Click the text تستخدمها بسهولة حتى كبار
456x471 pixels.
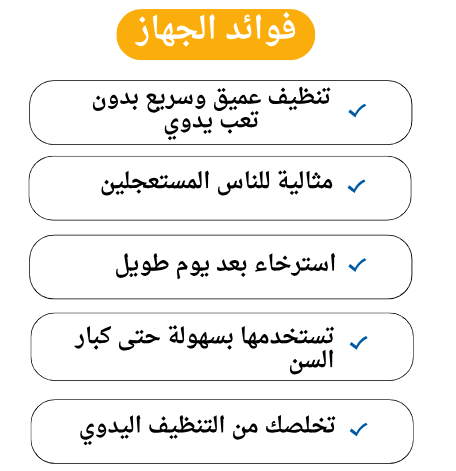coord(204,338)
